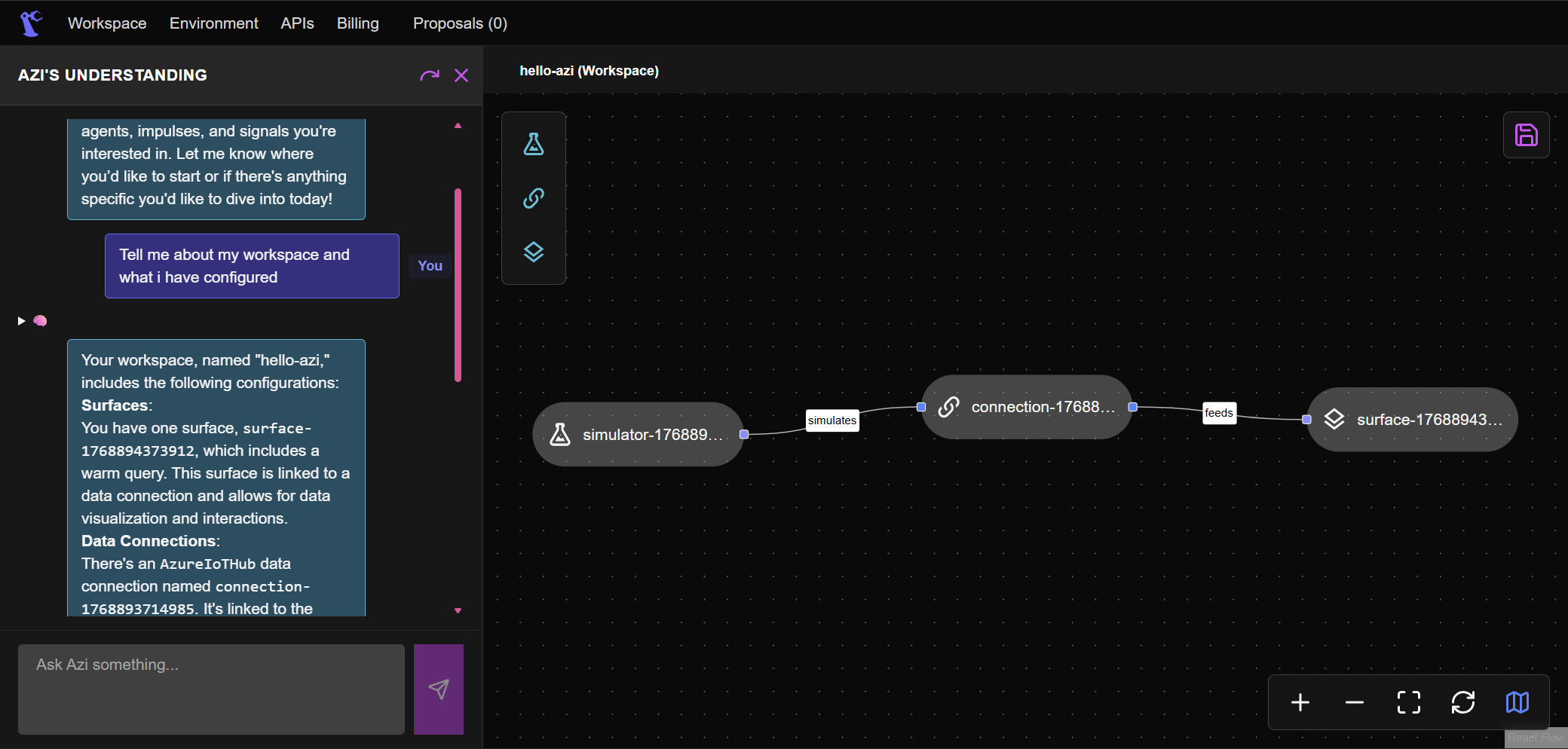
Task: Click the simulator node output handle
Action: point(744,434)
